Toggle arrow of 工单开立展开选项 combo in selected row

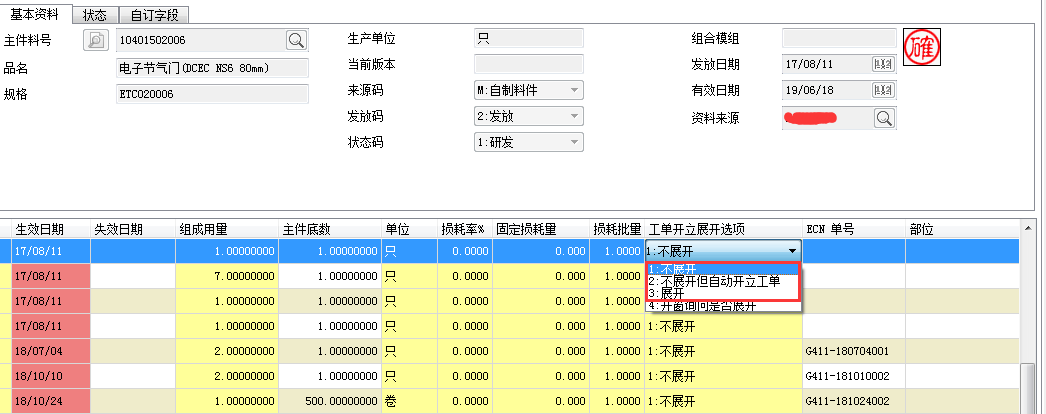click(x=792, y=251)
